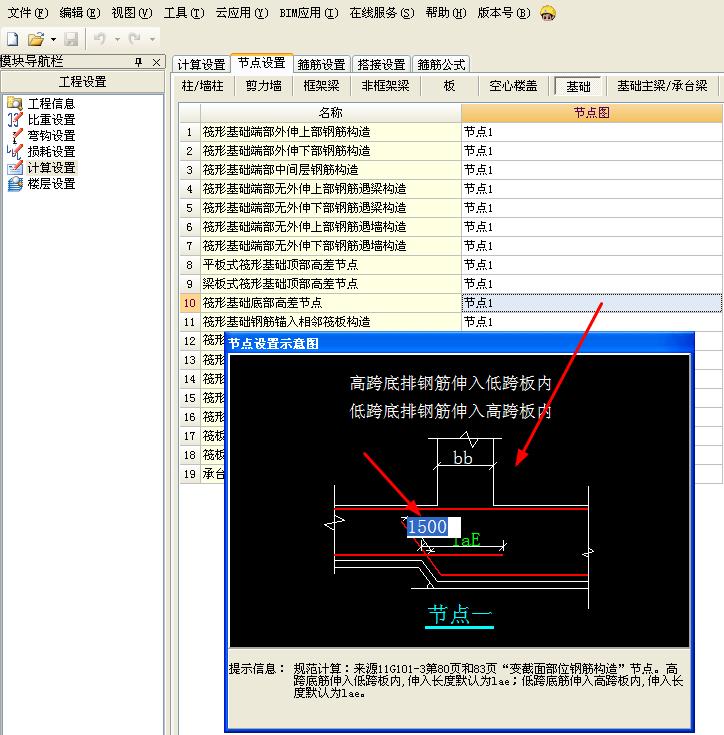
Task: Click the 节点设置示意图 dialog title bar
Action: pos(459,344)
